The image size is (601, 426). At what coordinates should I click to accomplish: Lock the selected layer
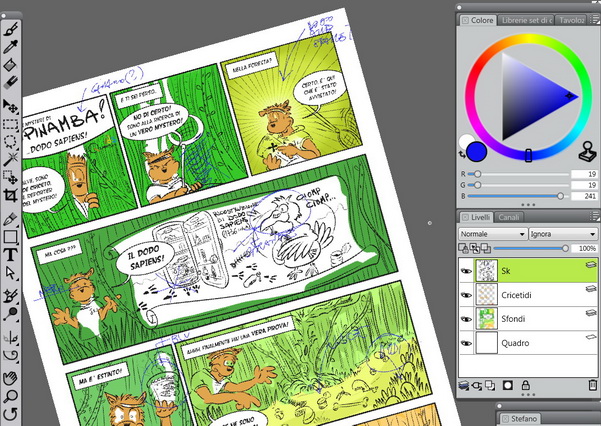tap(525, 385)
